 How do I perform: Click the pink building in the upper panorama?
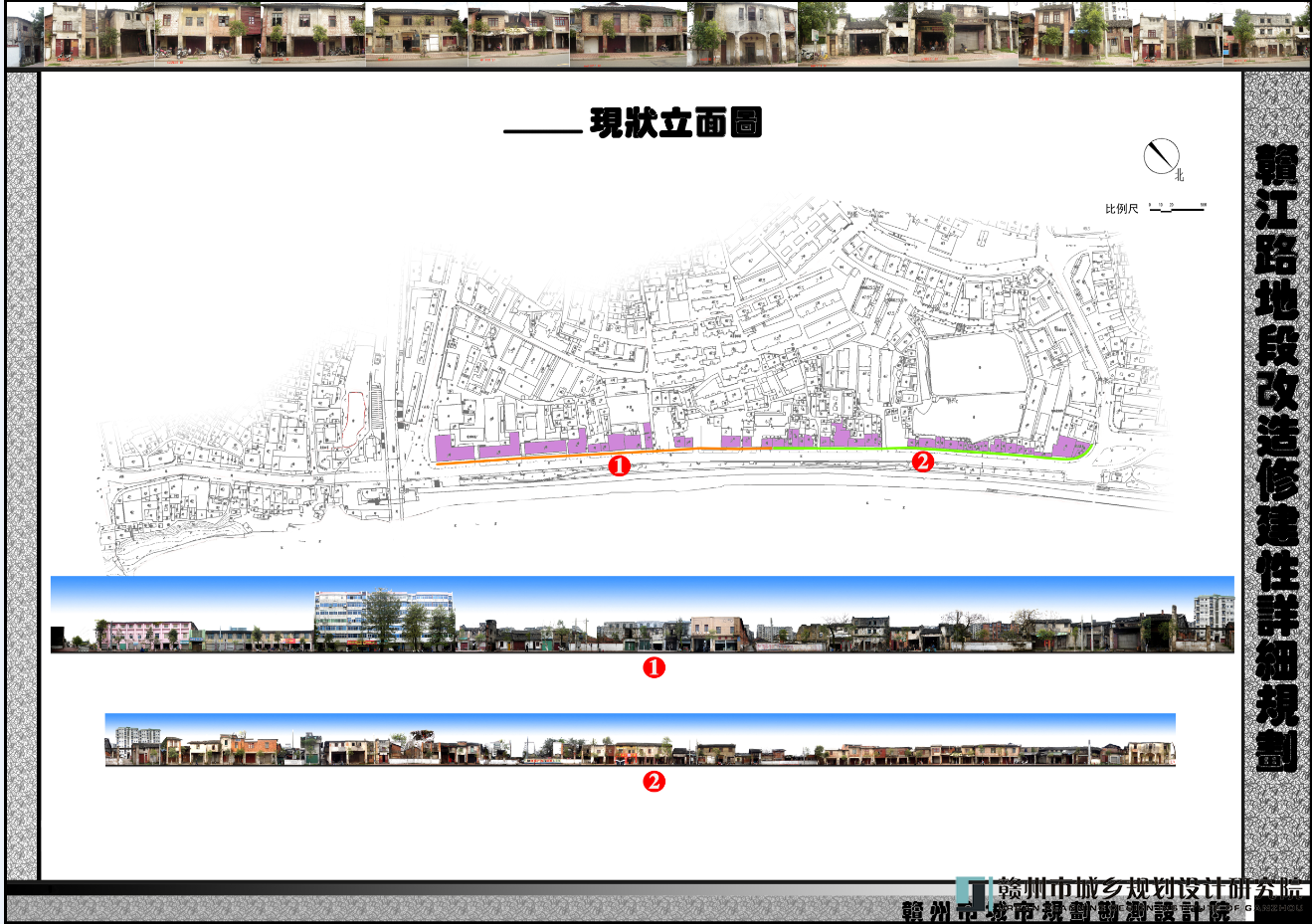147,636
